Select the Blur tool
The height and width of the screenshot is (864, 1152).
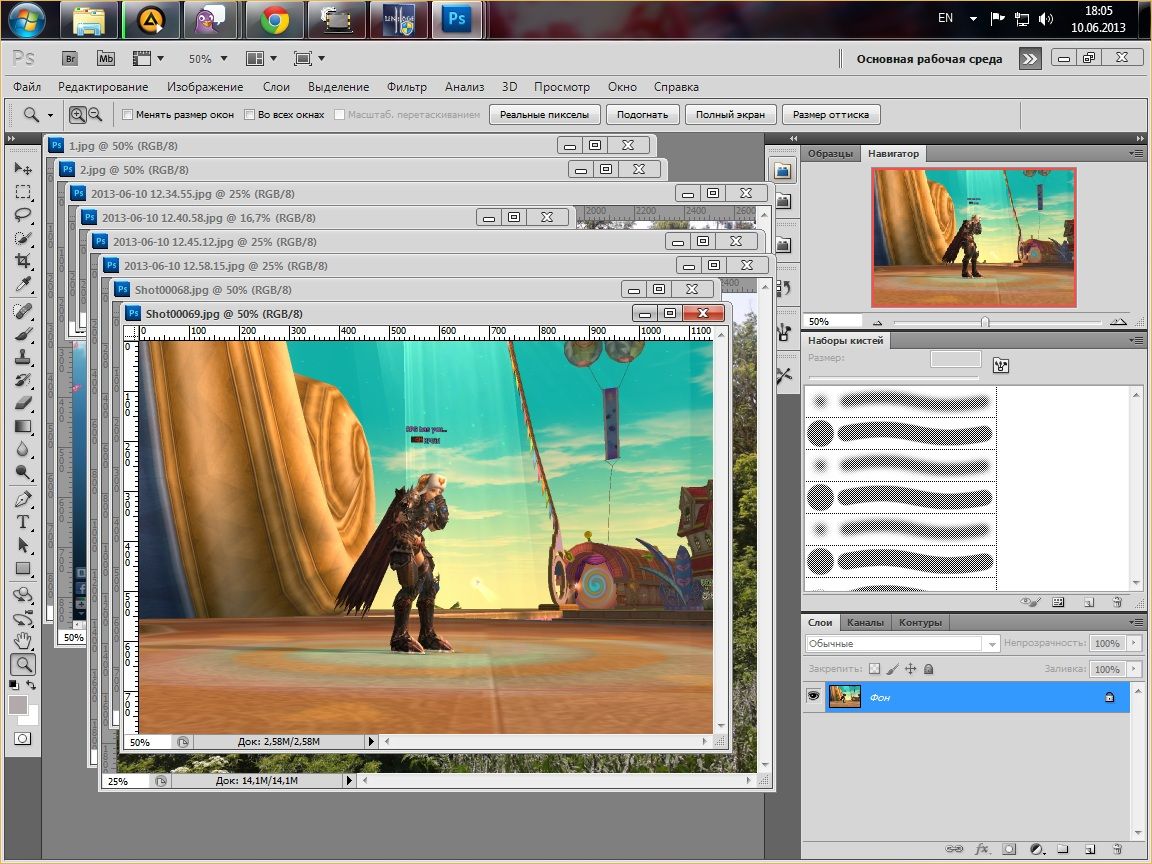23,449
